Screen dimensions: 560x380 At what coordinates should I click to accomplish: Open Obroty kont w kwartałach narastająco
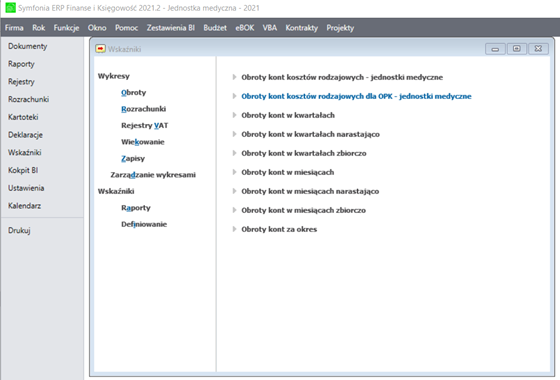310,134
